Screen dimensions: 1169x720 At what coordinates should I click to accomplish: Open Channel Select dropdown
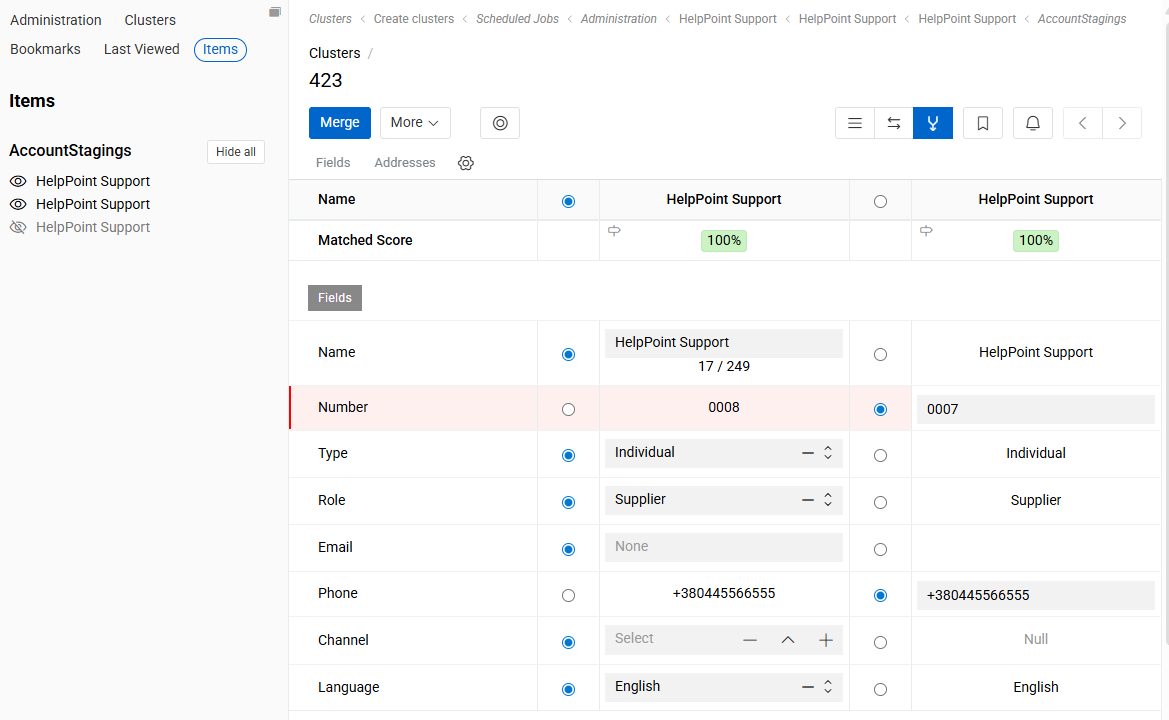coord(723,640)
